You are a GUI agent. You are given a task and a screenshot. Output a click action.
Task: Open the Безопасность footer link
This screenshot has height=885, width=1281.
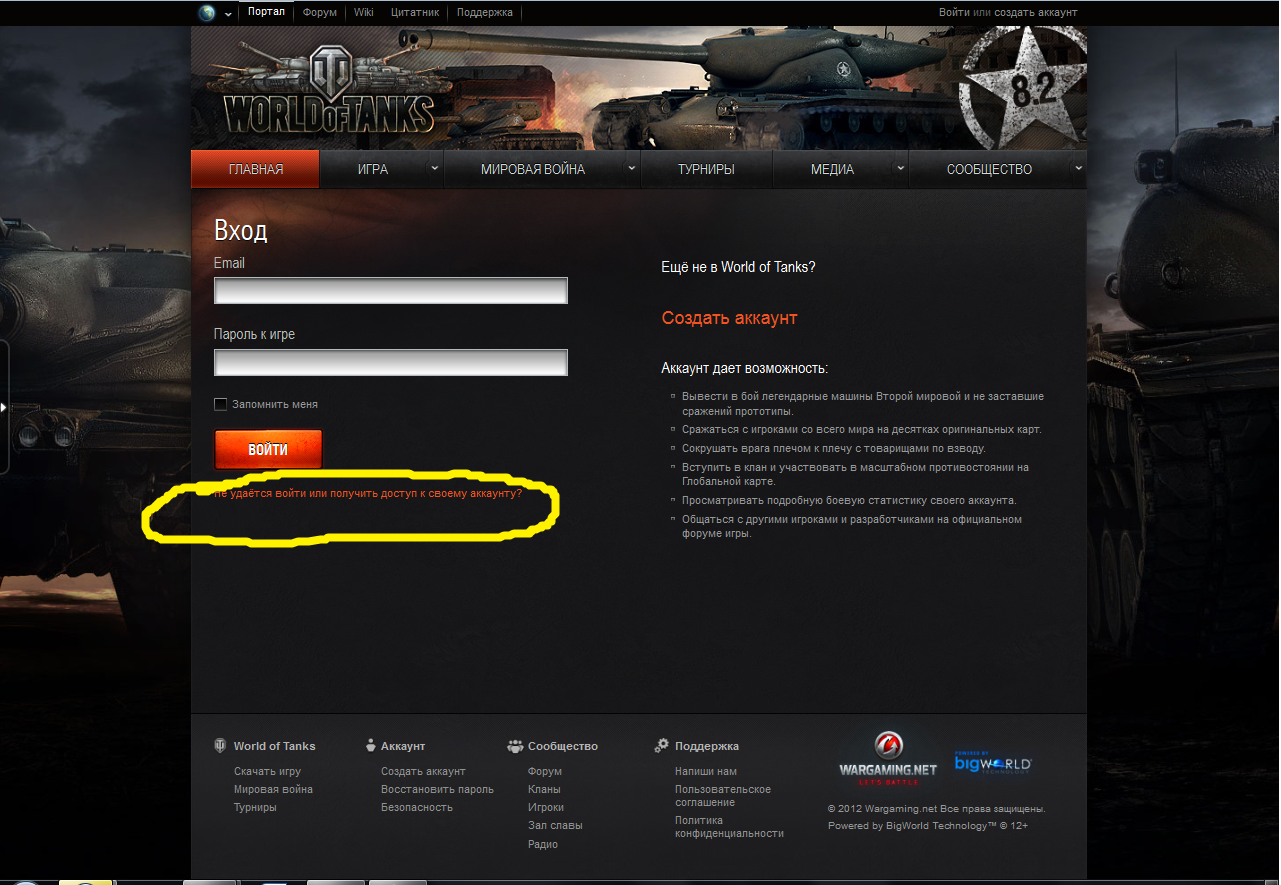coord(417,808)
